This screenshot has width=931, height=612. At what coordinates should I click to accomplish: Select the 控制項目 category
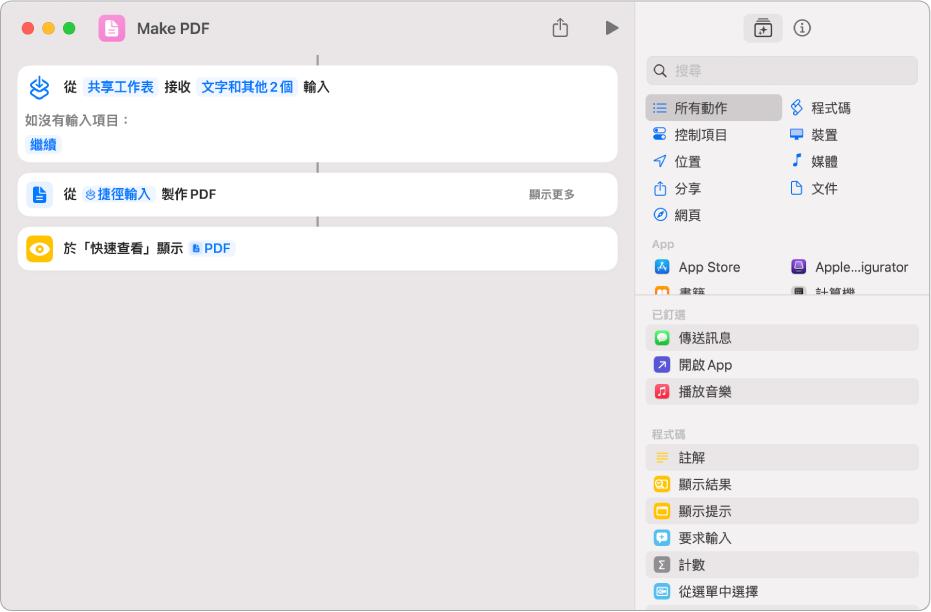tap(690, 135)
